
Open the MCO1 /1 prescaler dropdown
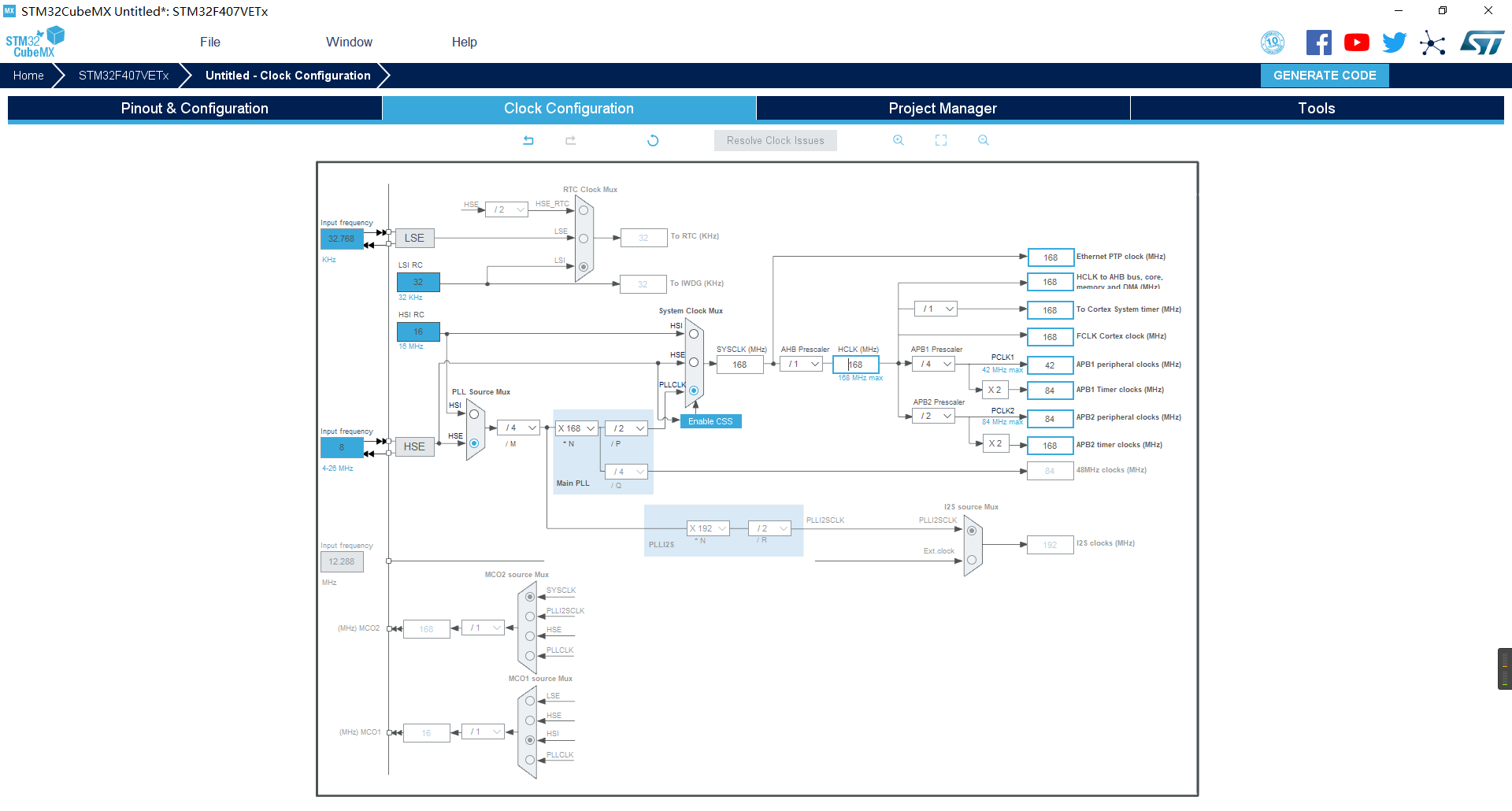pyautogui.click(x=483, y=731)
